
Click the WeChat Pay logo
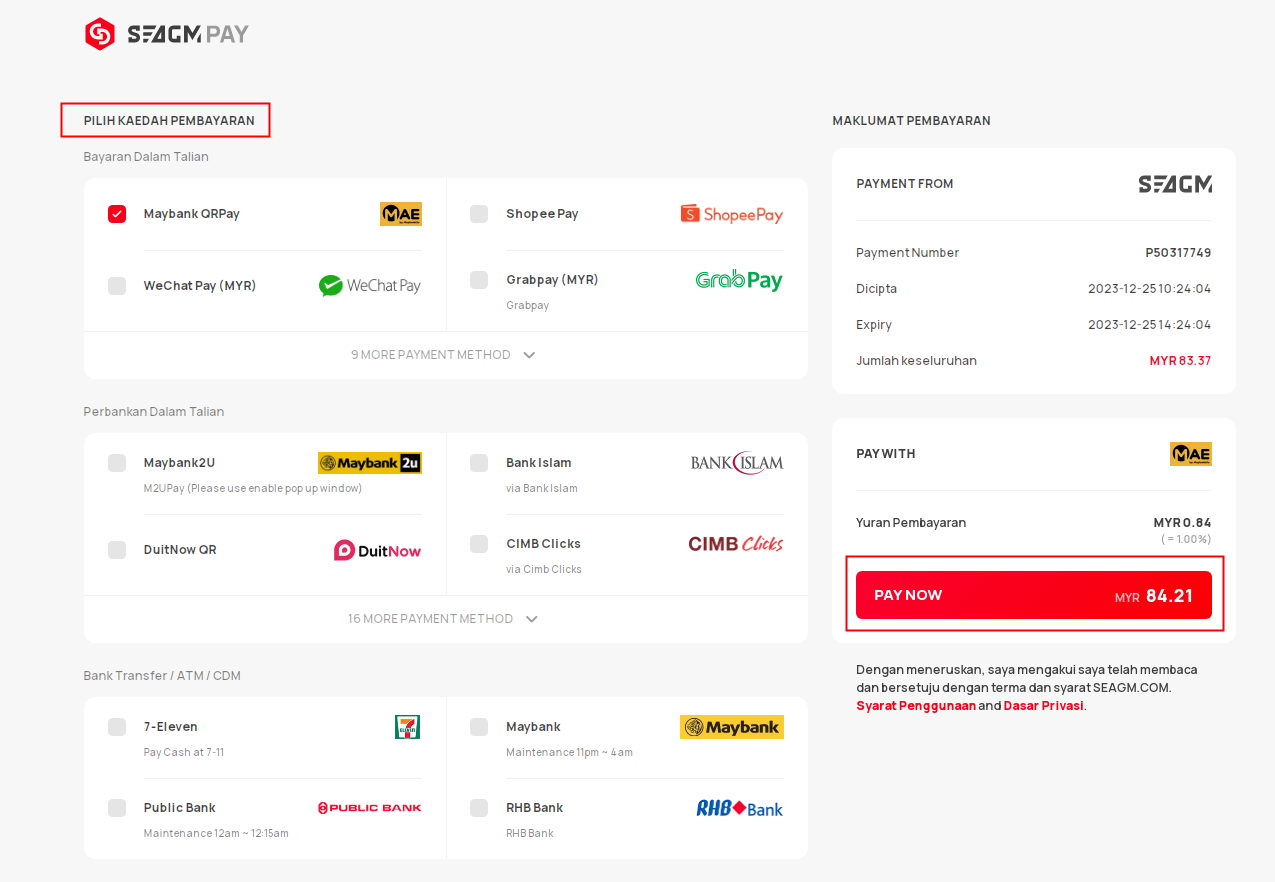click(x=370, y=286)
